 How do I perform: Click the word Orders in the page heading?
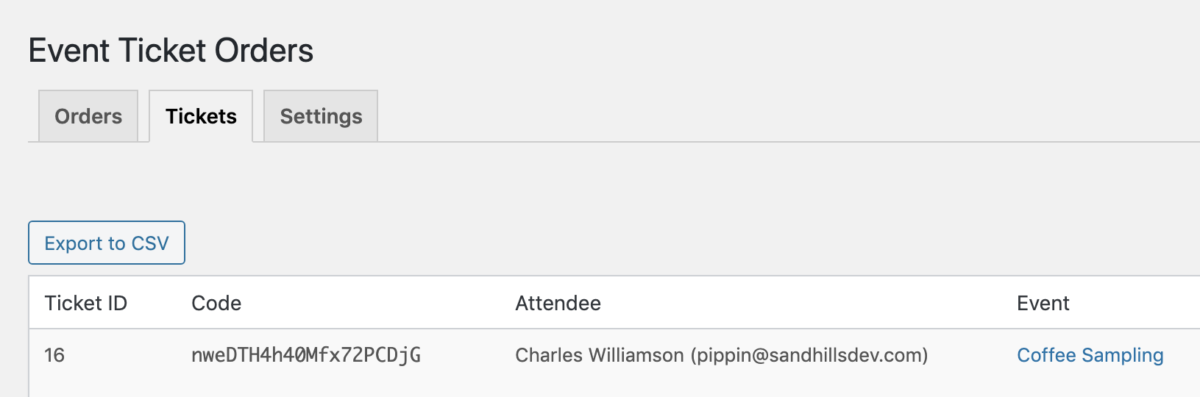[x=264, y=50]
